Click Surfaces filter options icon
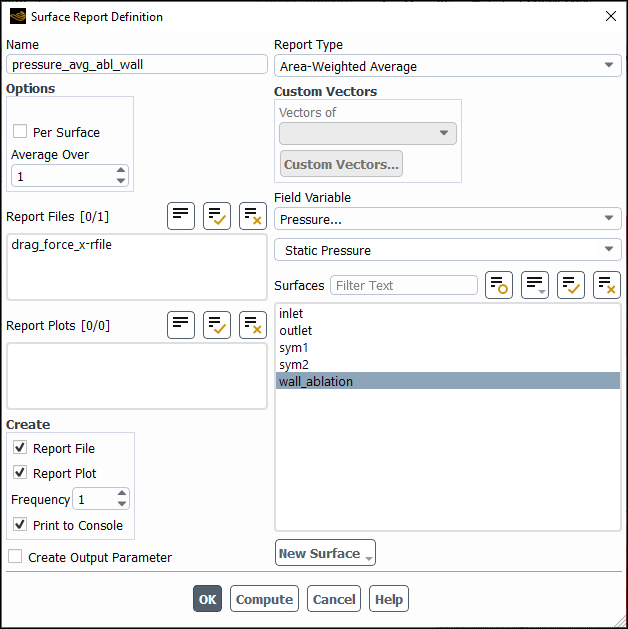The width and height of the screenshot is (628, 629). (499, 285)
